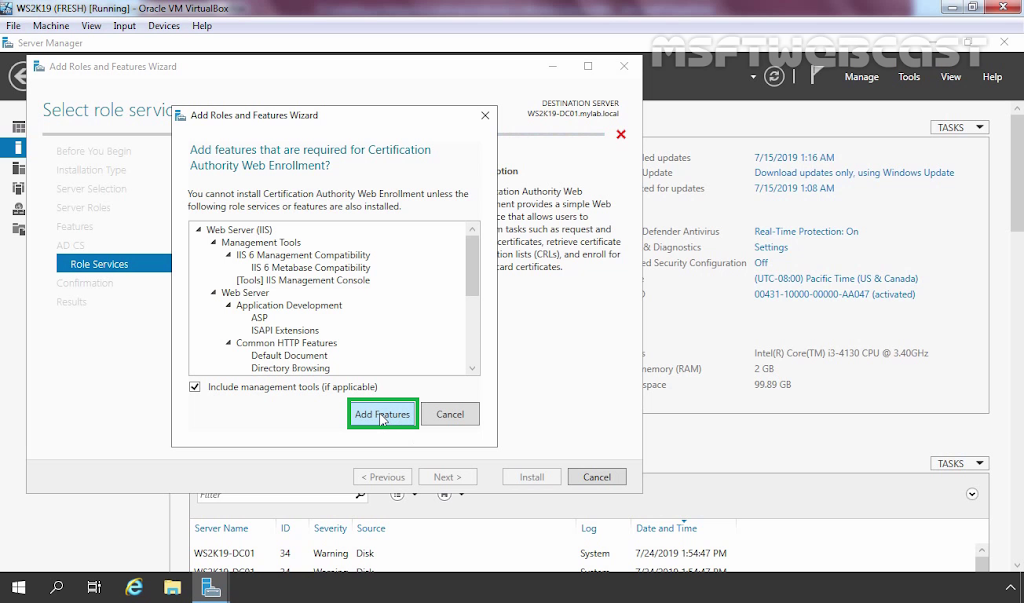Collapse the Web Server sub-node
The height and width of the screenshot is (603, 1024).
click(214, 293)
